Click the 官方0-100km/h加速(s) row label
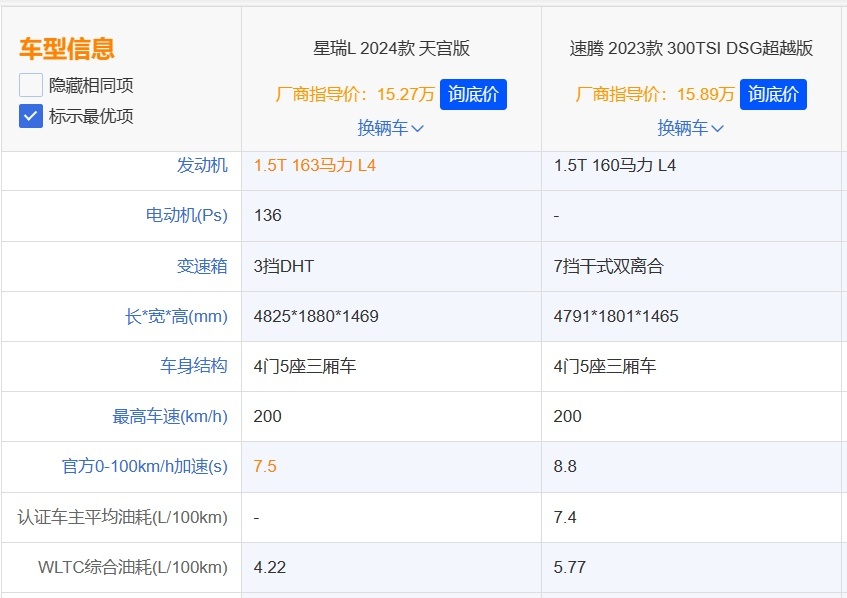This screenshot has height=598, width=847. [145, 467]
